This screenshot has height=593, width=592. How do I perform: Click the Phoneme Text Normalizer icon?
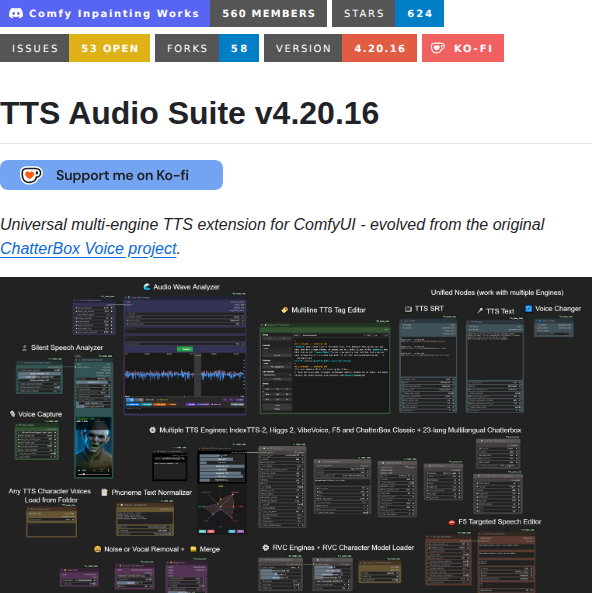[x=105, y=492]
